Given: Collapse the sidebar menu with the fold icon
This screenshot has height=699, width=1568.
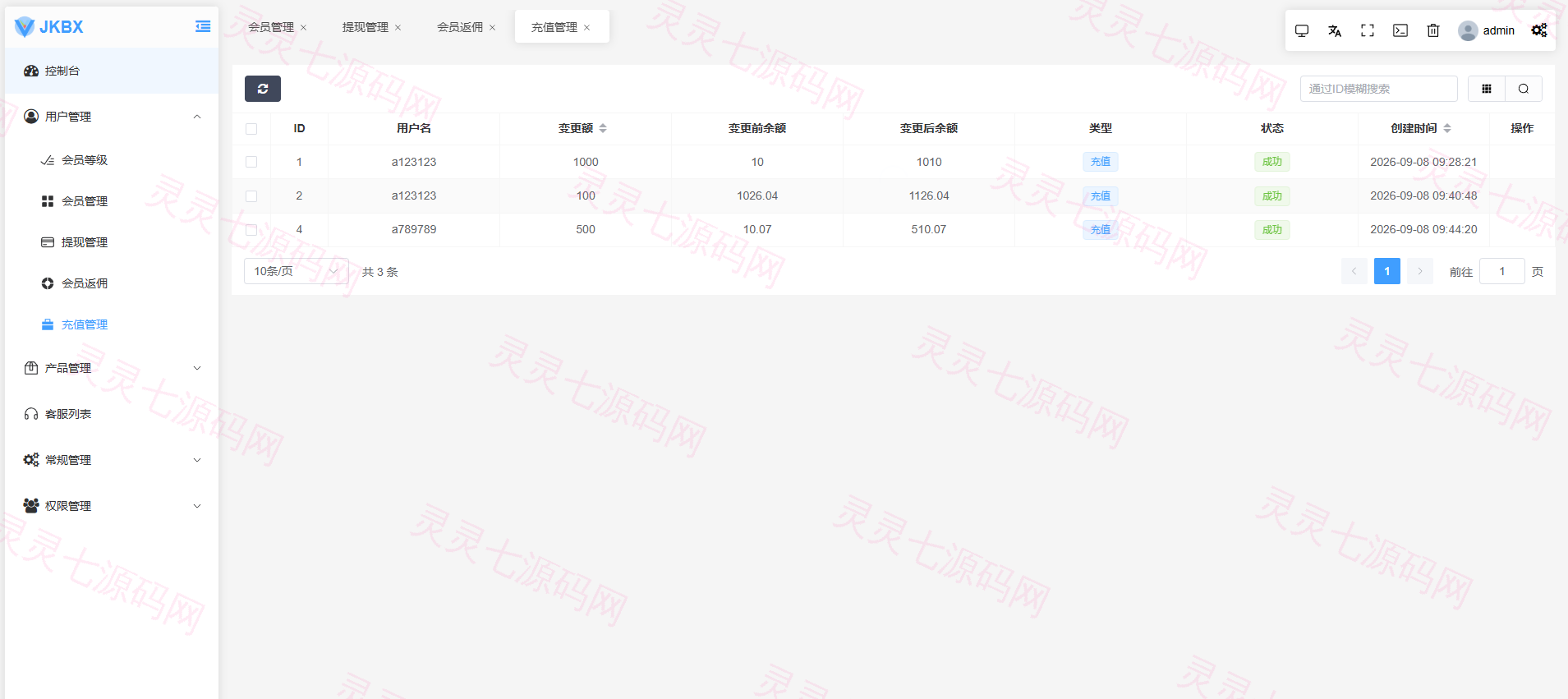Looking at the screenshot, I should pyautogui.click(x=203, y=27).
